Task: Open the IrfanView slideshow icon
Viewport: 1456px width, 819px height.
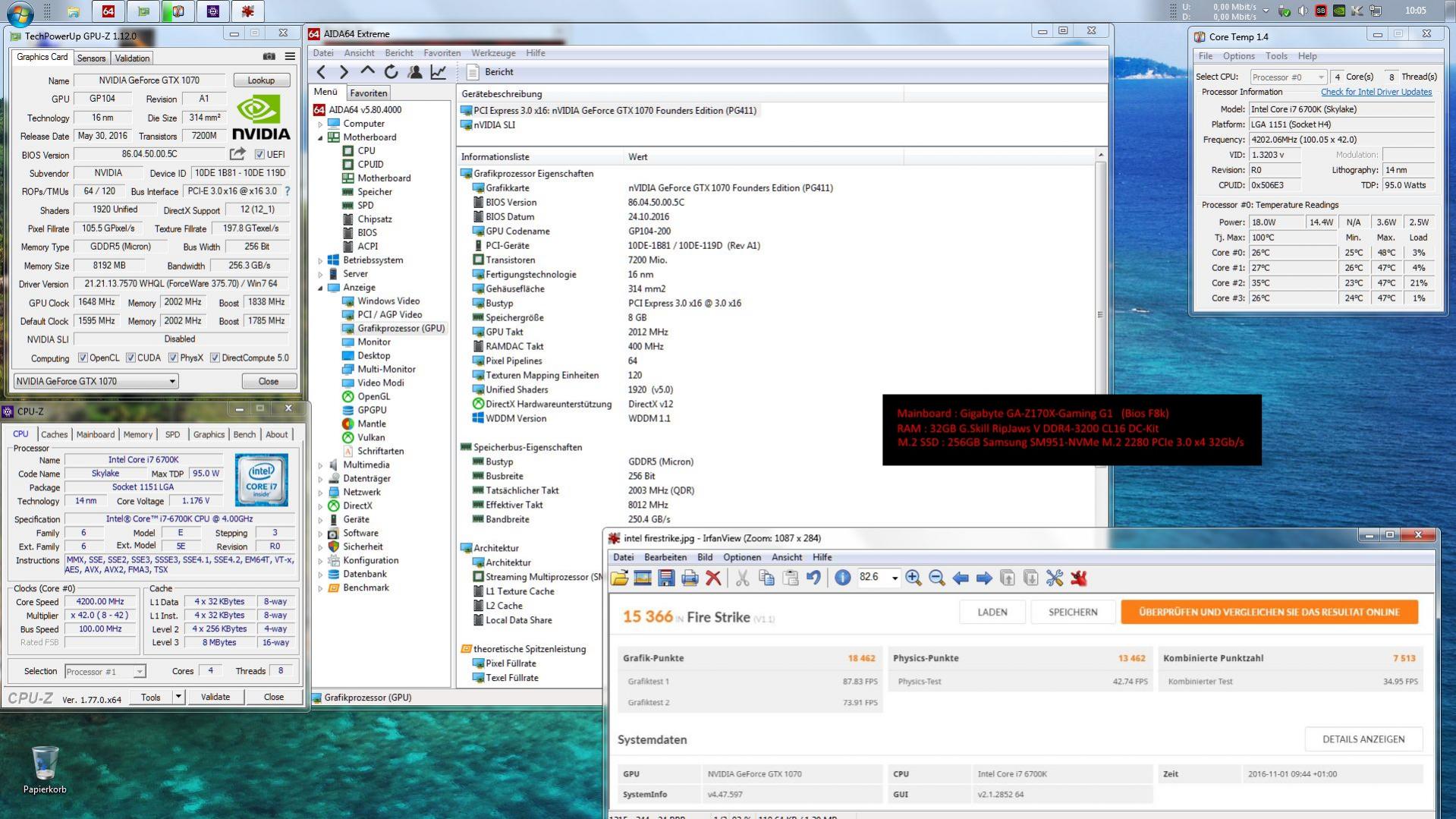Action: [643, 578]
